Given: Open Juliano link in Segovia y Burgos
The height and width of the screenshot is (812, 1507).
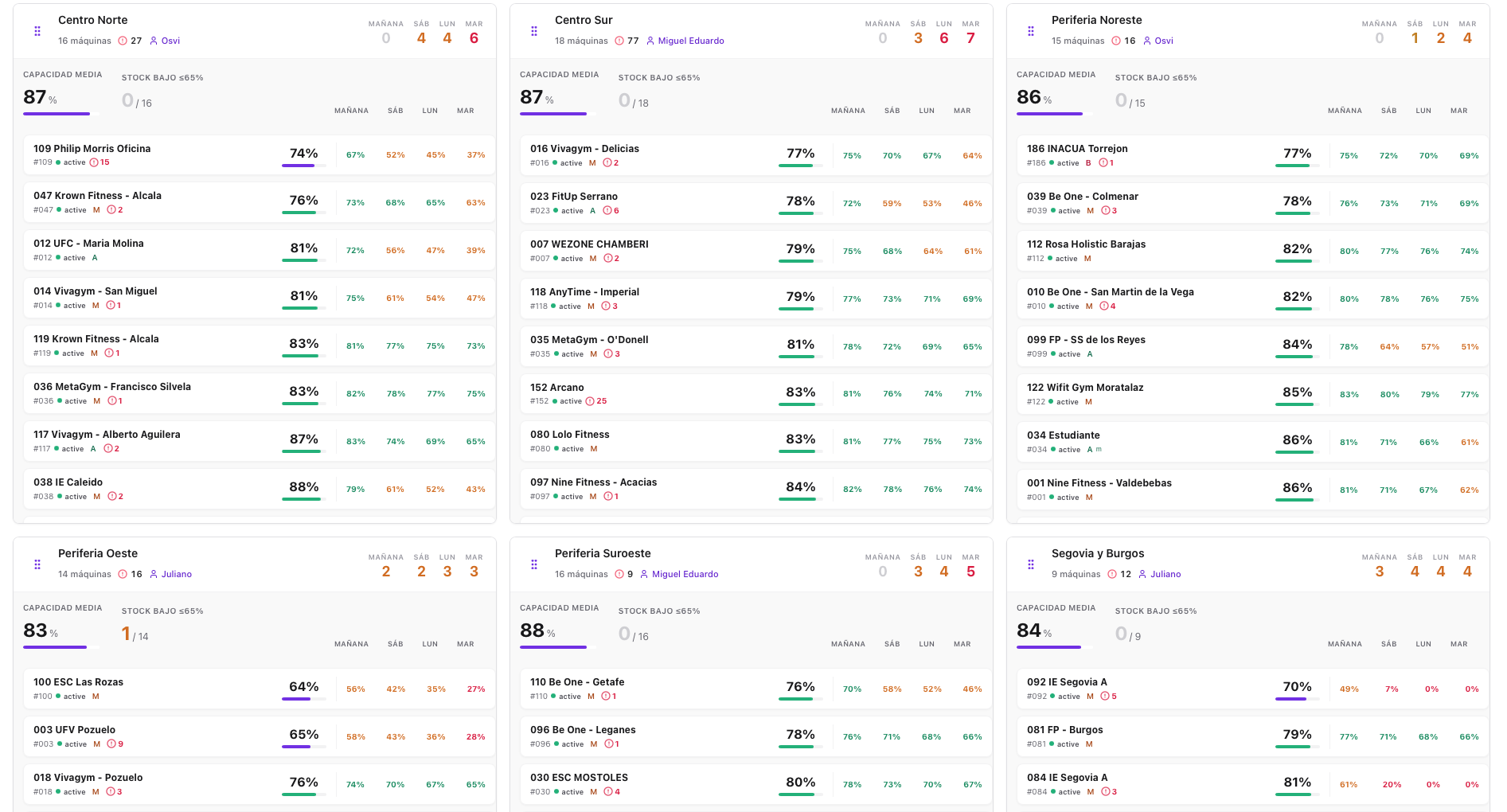Looking at the screenshot, I should (1160, 574).
